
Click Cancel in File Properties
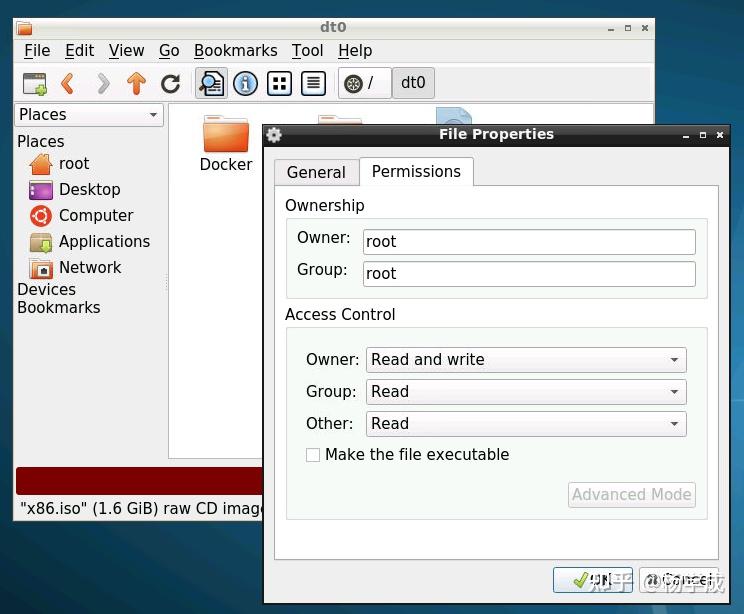679,580
